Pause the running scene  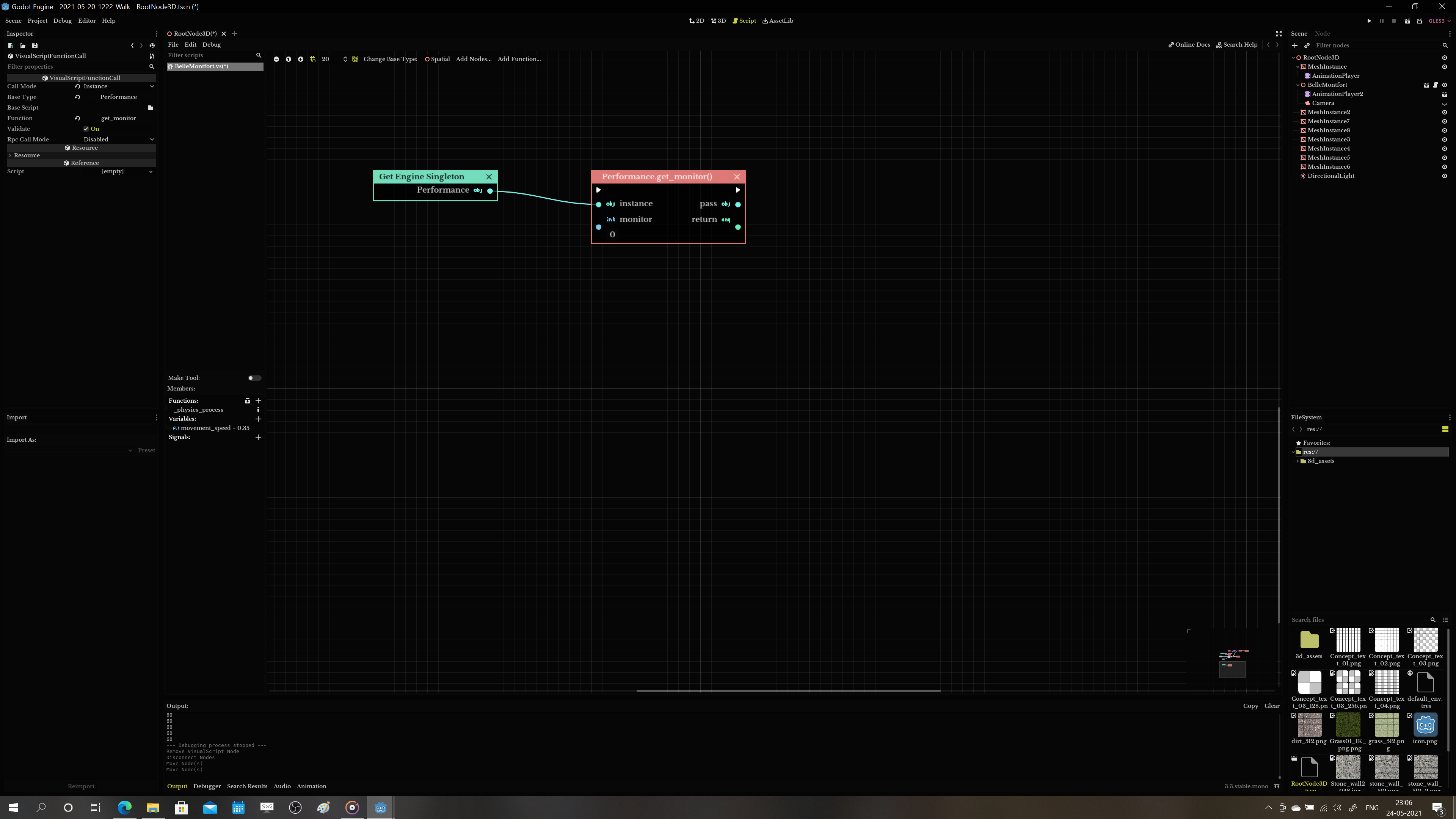[x=1381, y=21]
